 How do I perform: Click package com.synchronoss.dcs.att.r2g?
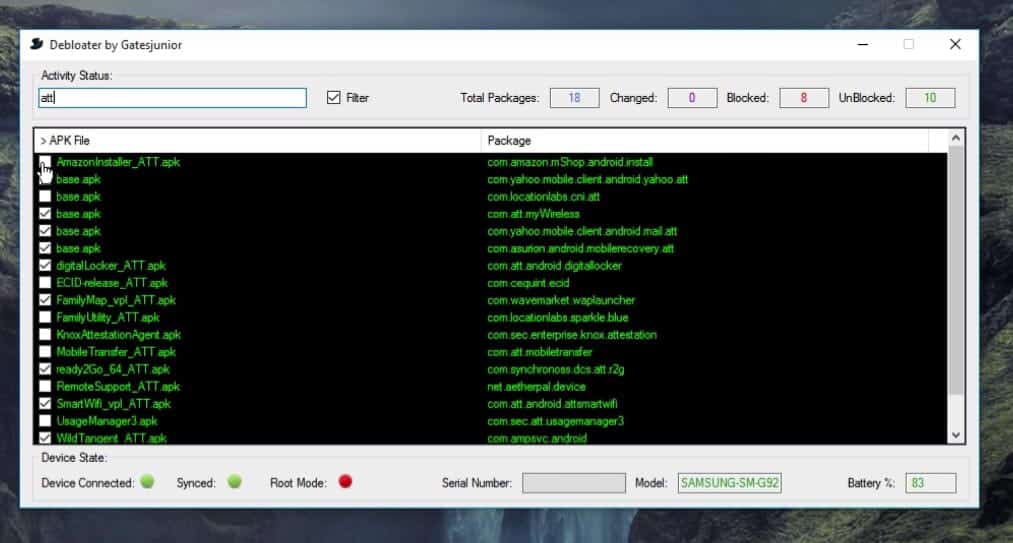click(556, 370)
